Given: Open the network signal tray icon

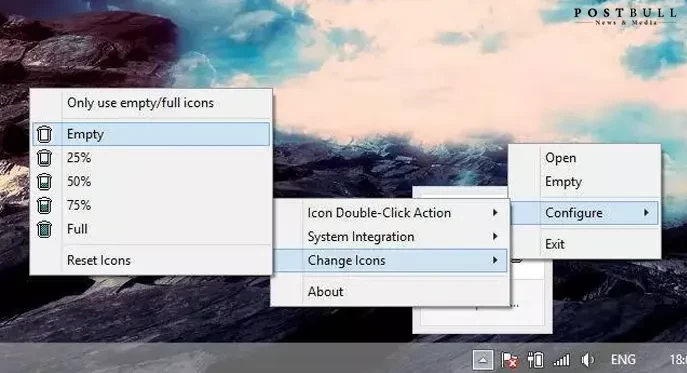Looking at the screenshot, I should [561, 360].
